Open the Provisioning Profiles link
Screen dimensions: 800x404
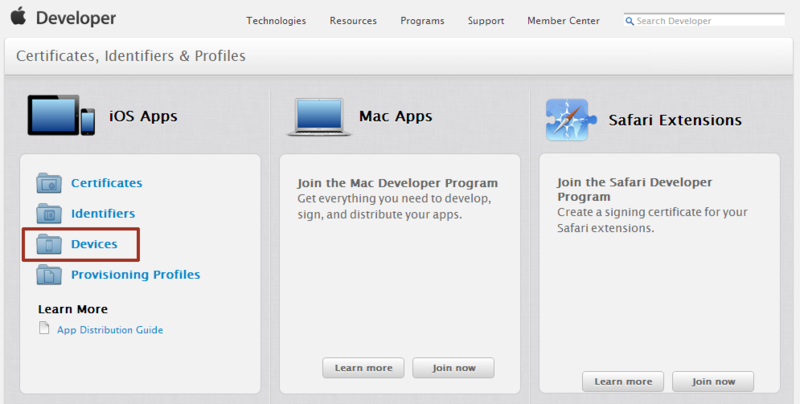click(136, 275)
